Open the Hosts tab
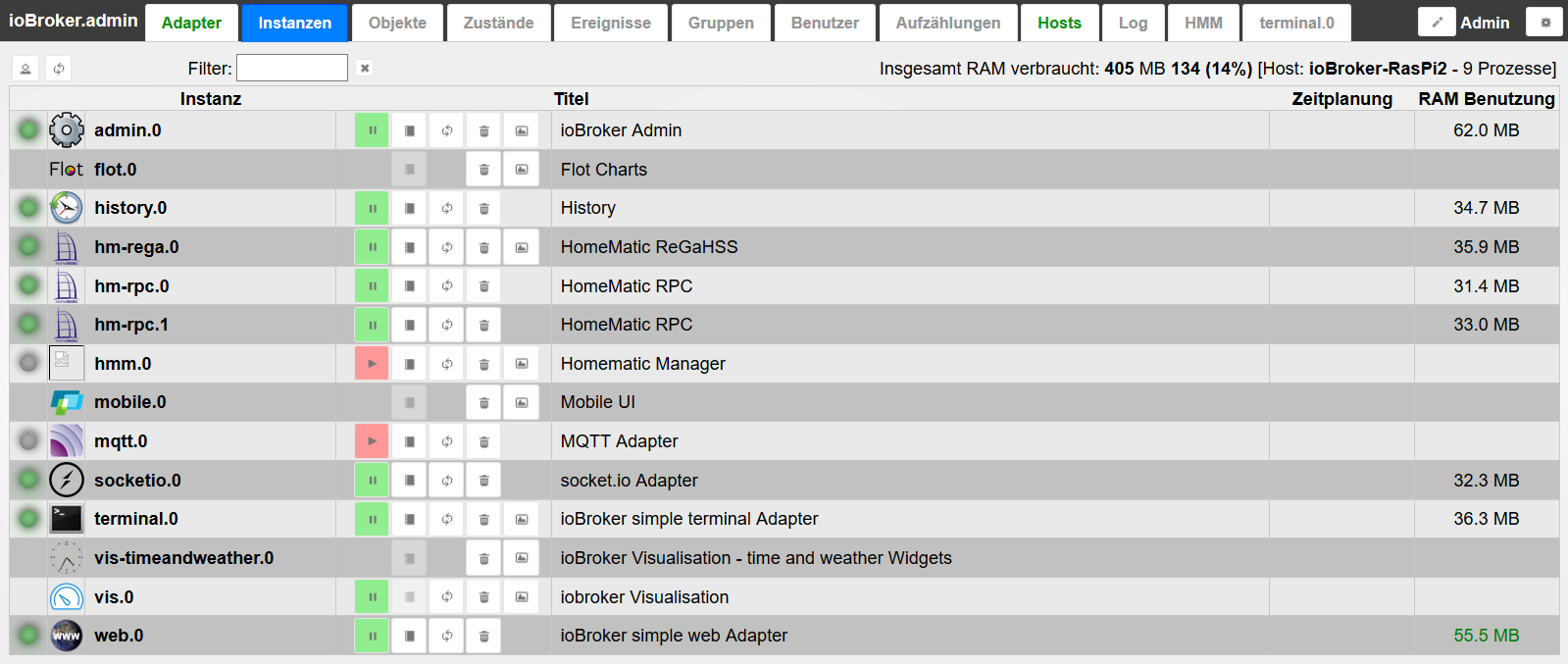This screenshot has height=666, width=1568. click(x=1059, y=23)
